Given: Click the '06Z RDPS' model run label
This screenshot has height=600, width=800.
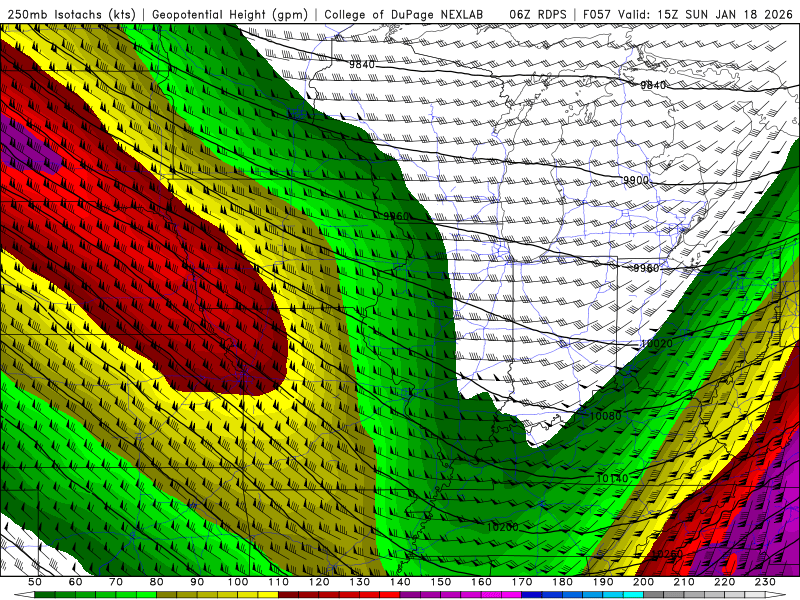Looking at the screenshot, I should click(x=538, y=15).
